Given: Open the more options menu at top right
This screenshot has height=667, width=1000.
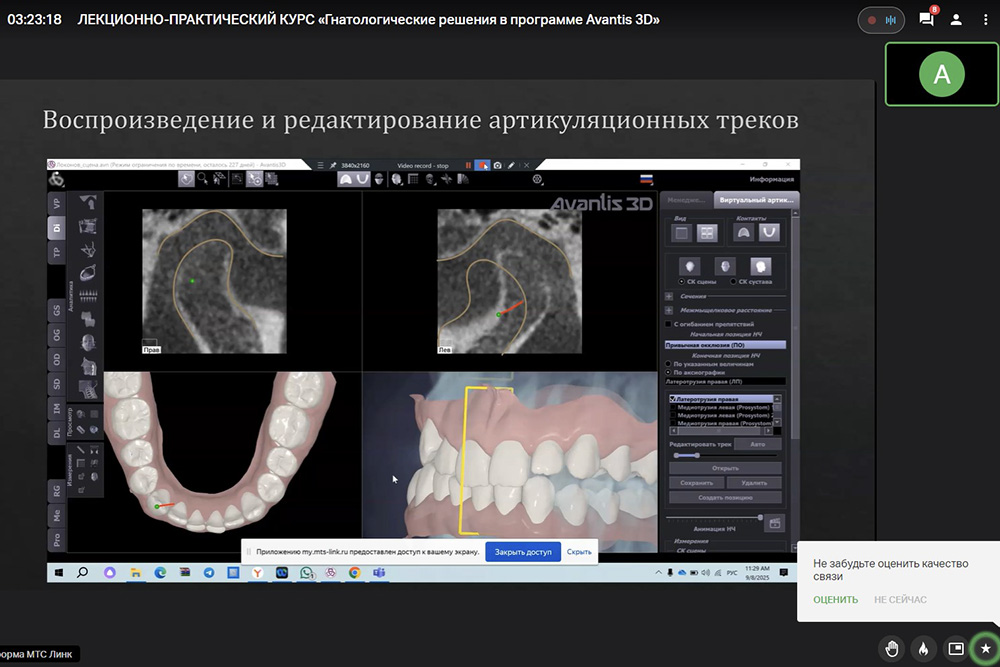Looking at the screenshot, I should (985, 19).
